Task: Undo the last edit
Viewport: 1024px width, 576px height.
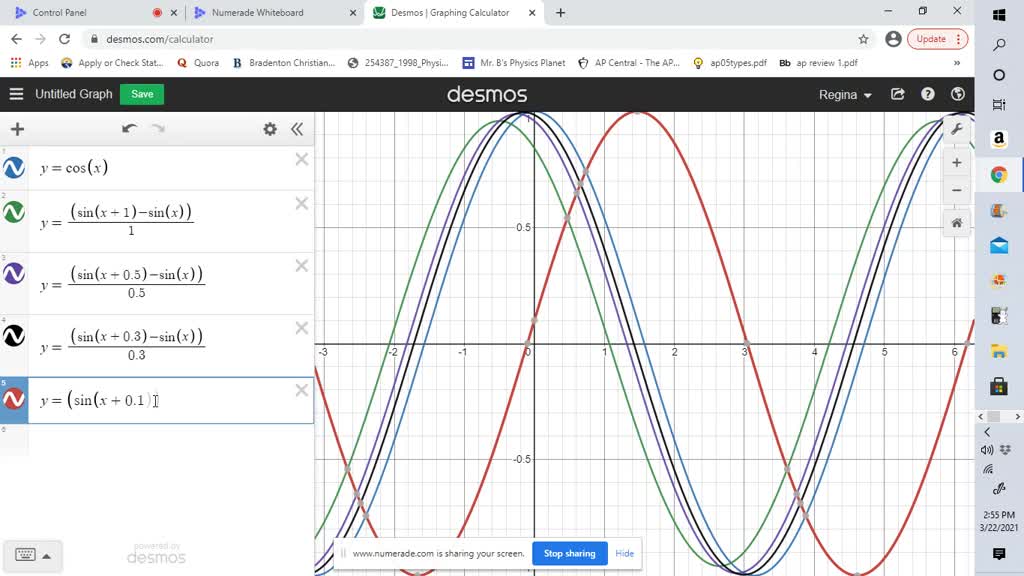Action: 129,129
